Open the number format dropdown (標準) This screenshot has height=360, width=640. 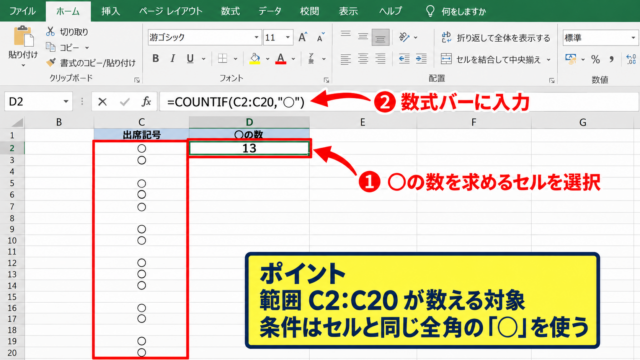633,38
